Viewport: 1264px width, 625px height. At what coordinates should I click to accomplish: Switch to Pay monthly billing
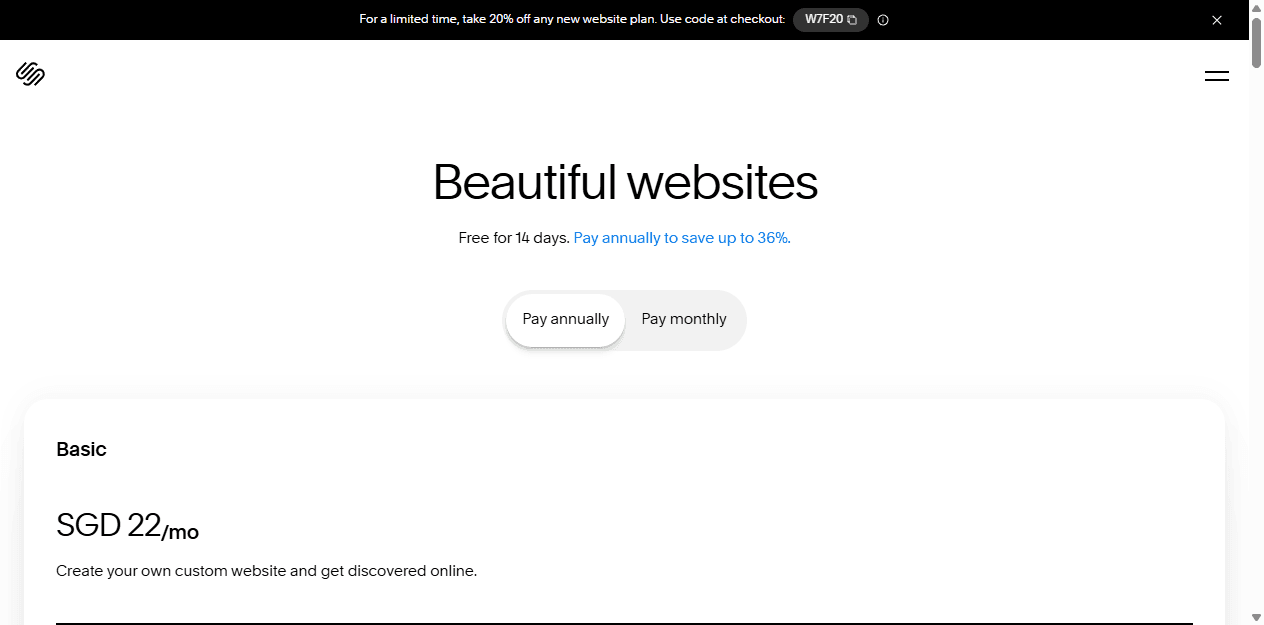pos(684,319)
